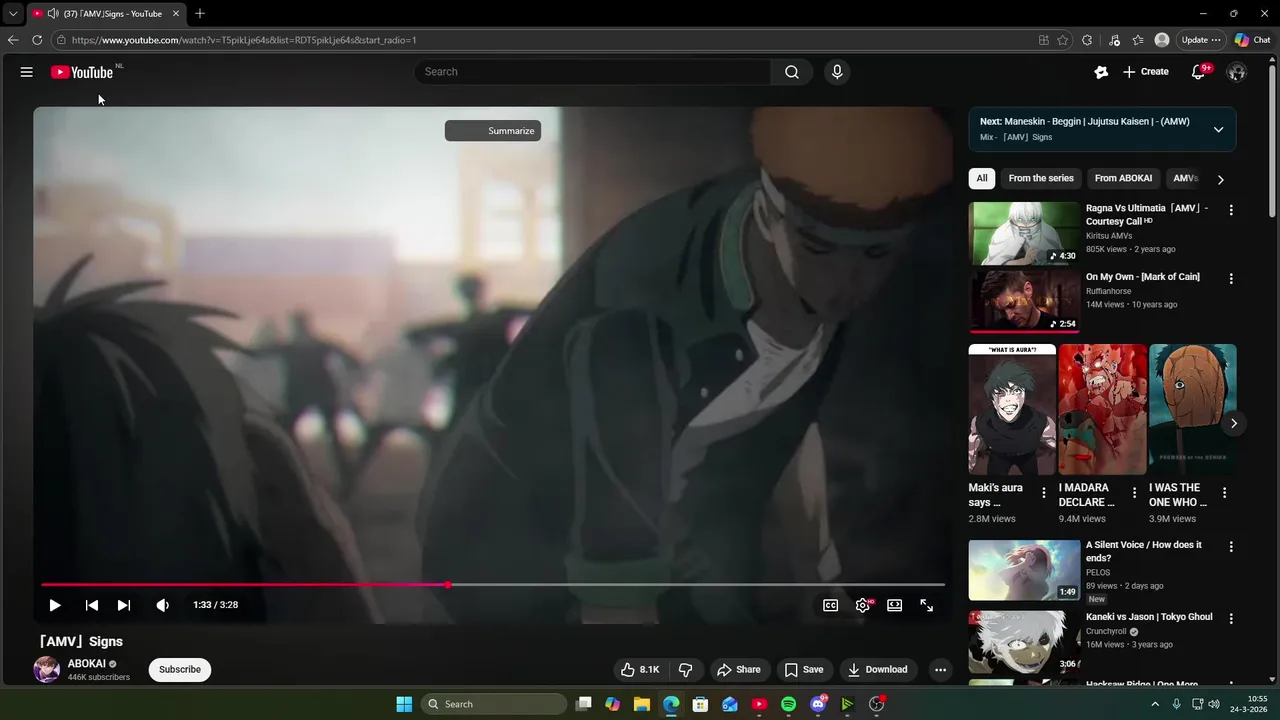Click the browser address bar URL
The width and height of the screenshot is (1280, 720).
tap(244, 40)
